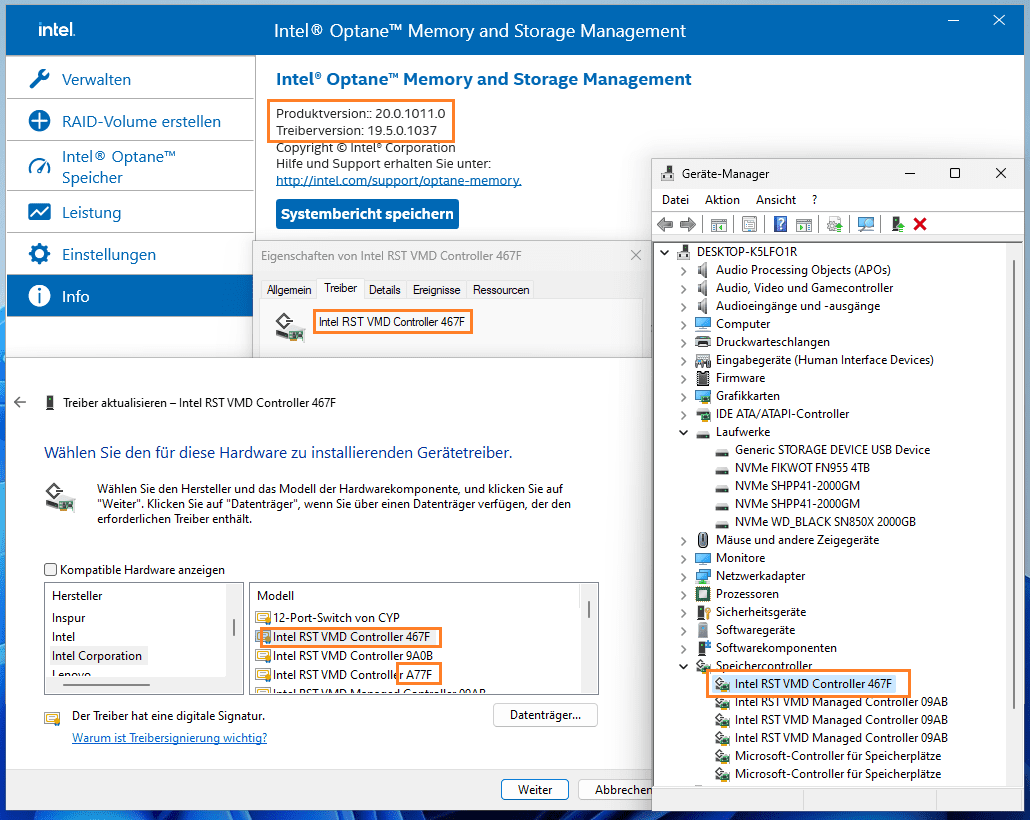The height and width of the screenshot is (820, 1030).
Task: Click the Datenträger... button
Action: click(x=545, y=715)
